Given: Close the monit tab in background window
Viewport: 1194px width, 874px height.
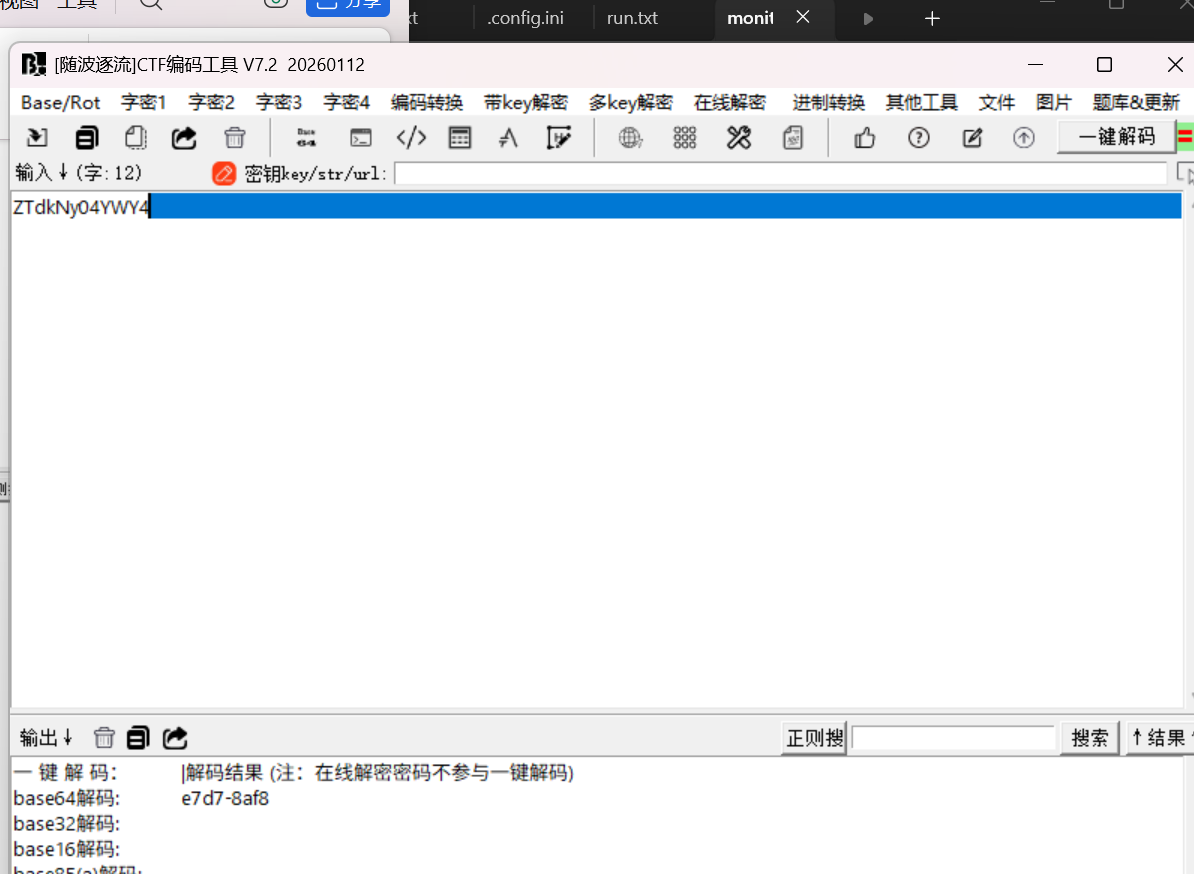Looking at the screenshot, I should (803, 17).
